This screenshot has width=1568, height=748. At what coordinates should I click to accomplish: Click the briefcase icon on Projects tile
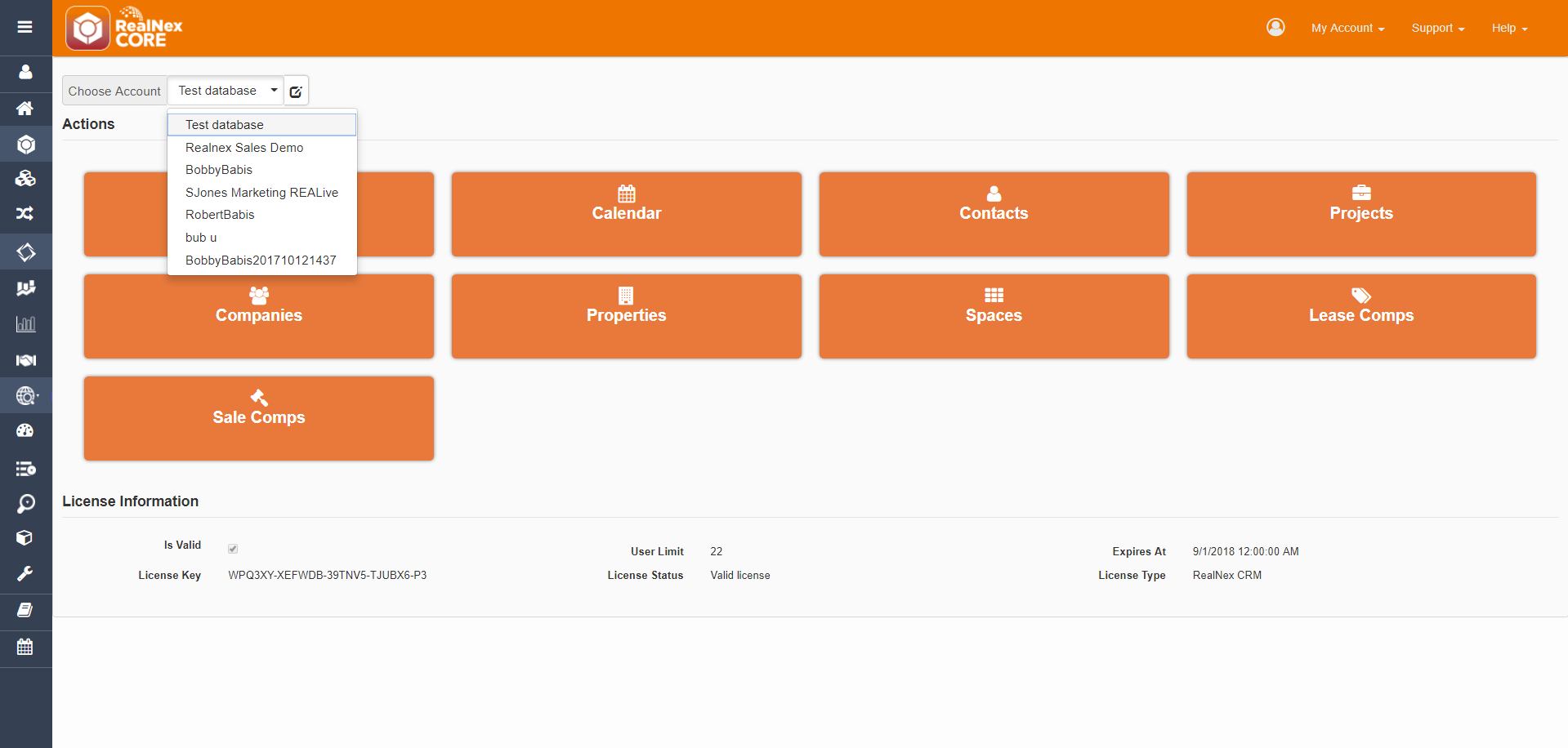1361,193
